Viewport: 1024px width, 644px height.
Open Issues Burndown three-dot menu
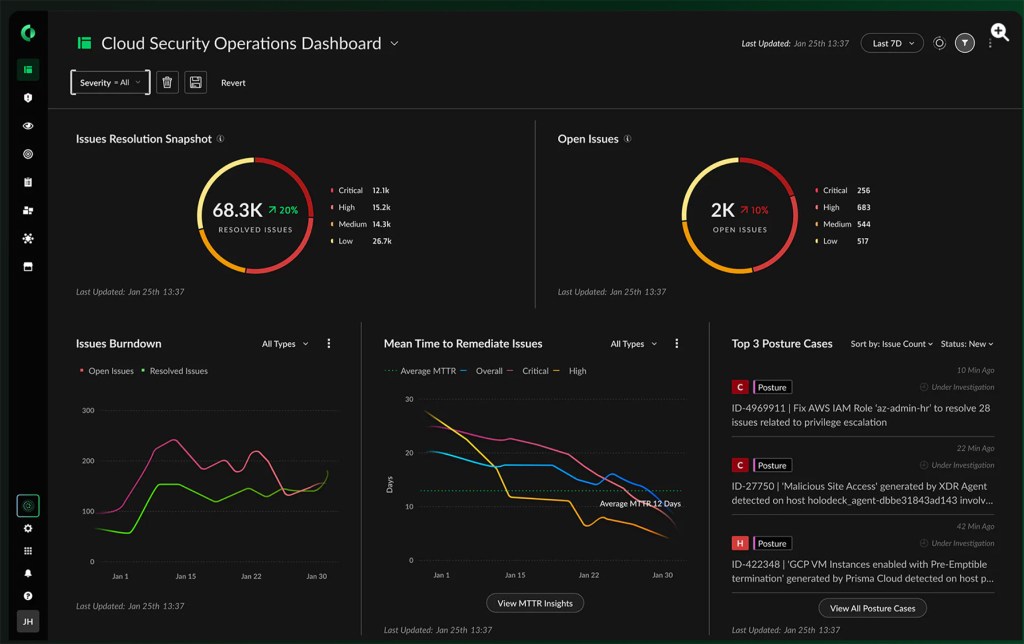(x=328, y=344)
